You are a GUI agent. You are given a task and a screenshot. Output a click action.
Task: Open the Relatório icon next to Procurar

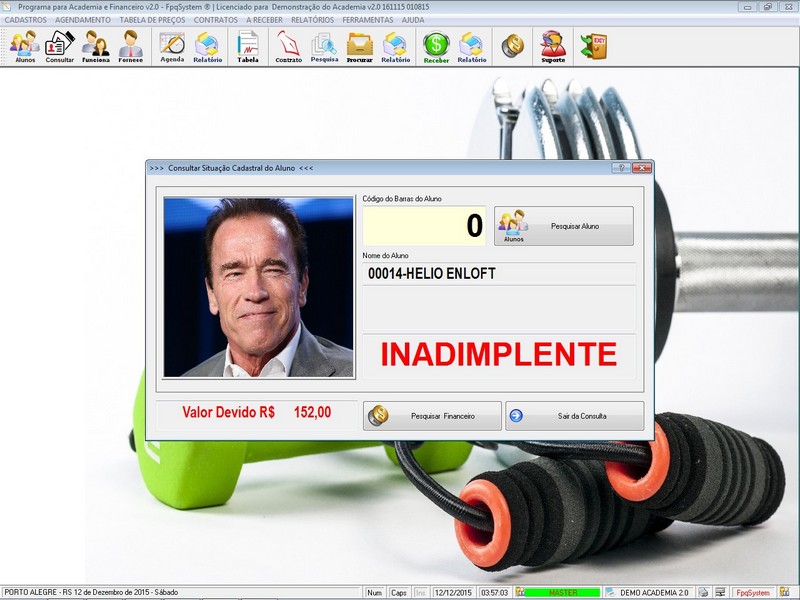(395, 46)
